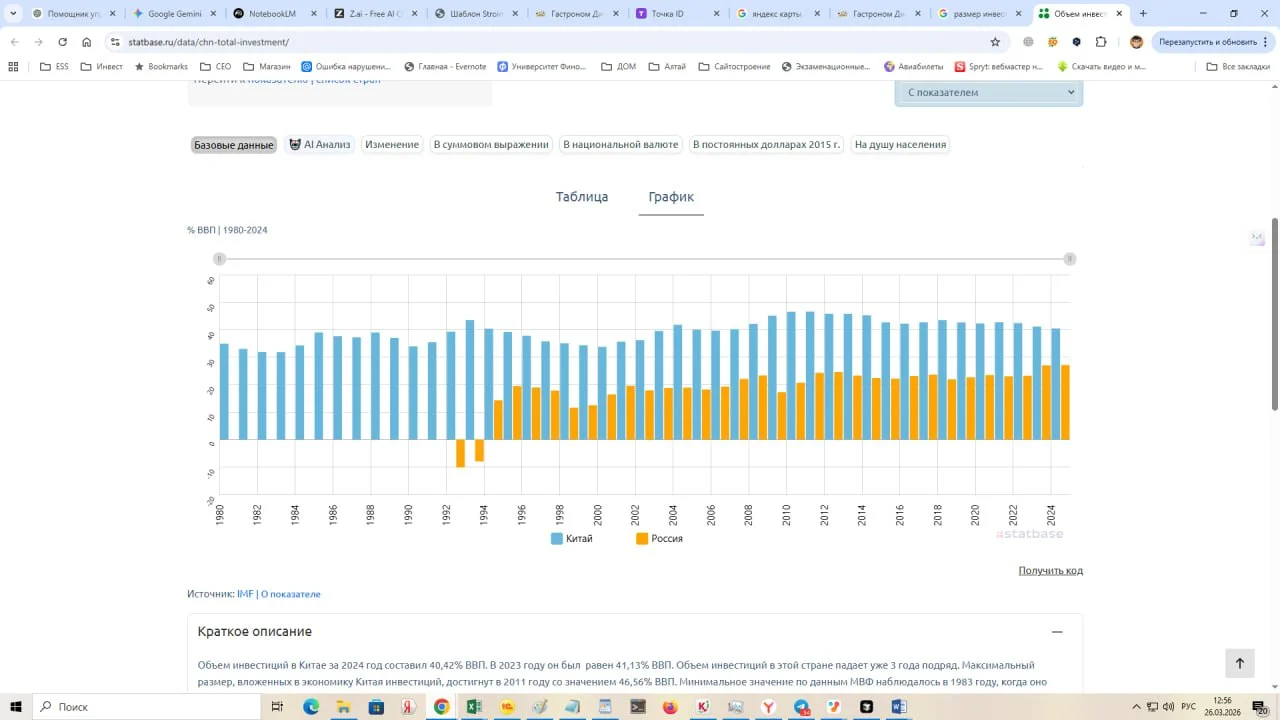The width and height of the screenshot is (1280, 720).
Task: Click the scroll-to-top arrow button
Action: (1239, 663)
